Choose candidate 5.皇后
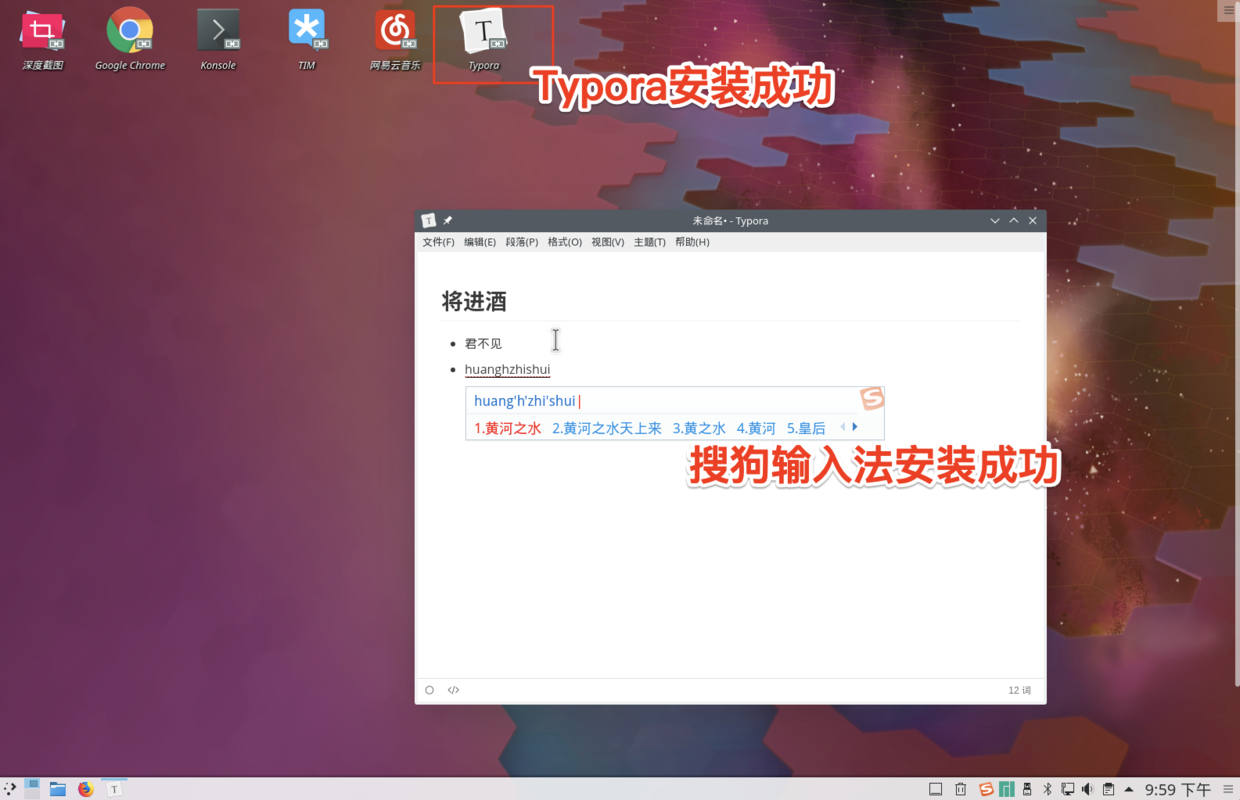Viewport: 1240px width, 800px height. (806, 428)
